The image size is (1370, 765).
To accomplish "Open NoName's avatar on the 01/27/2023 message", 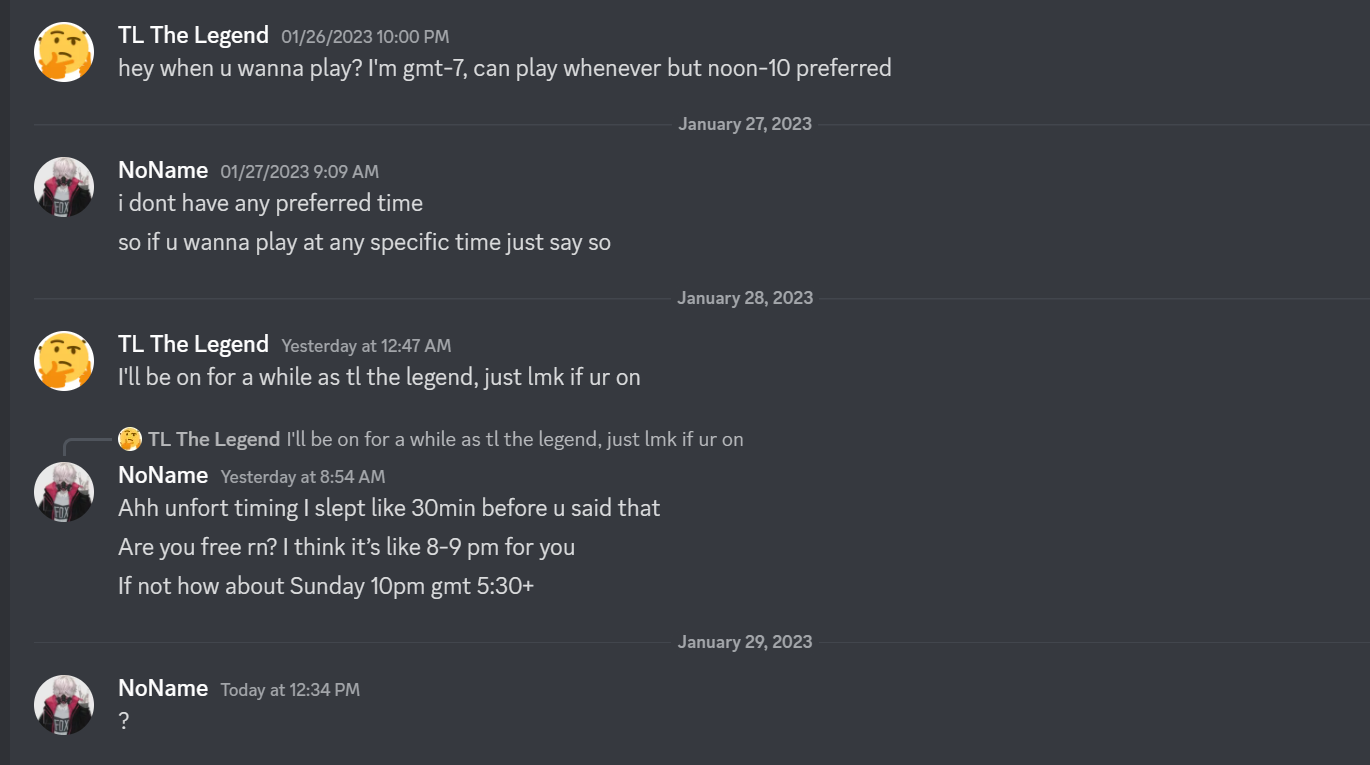I will 64,187.
